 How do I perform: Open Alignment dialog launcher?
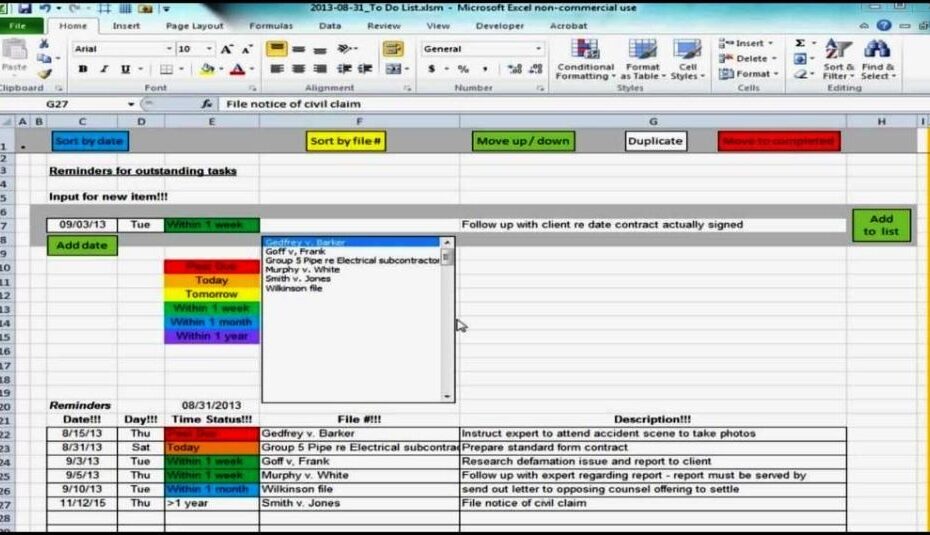[407, 88]
